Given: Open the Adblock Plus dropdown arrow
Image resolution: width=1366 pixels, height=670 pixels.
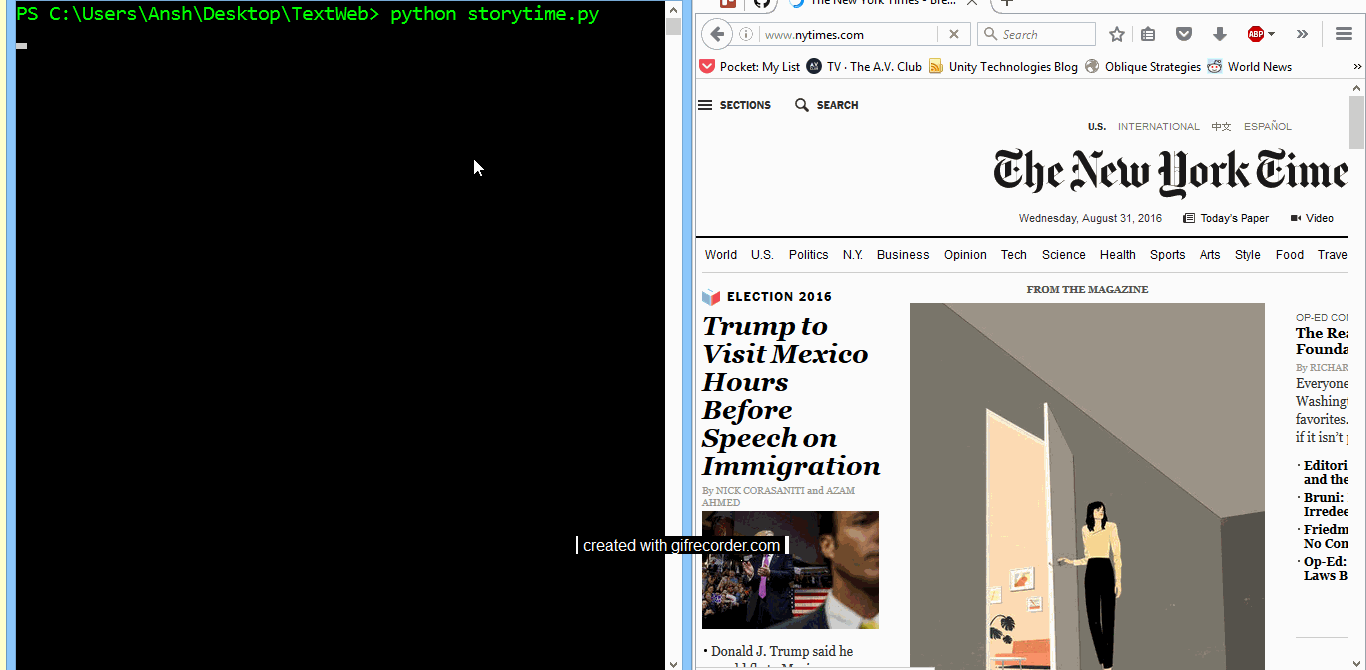Looking at the screenshot, I should tap(1272, 34).
